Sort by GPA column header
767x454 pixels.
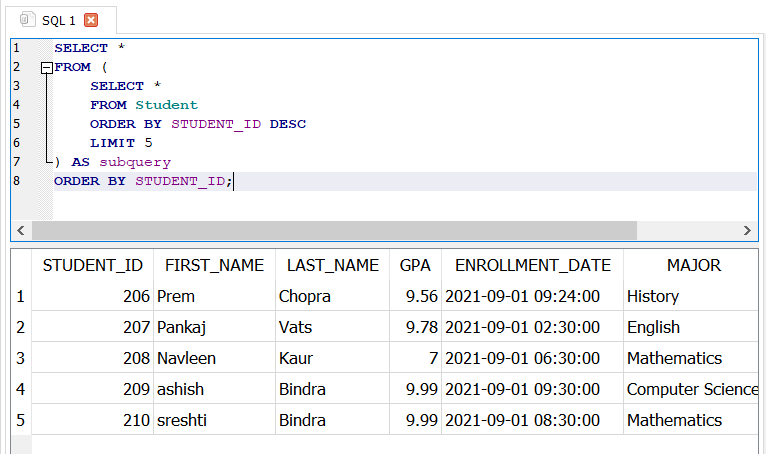tap(415, 265)
